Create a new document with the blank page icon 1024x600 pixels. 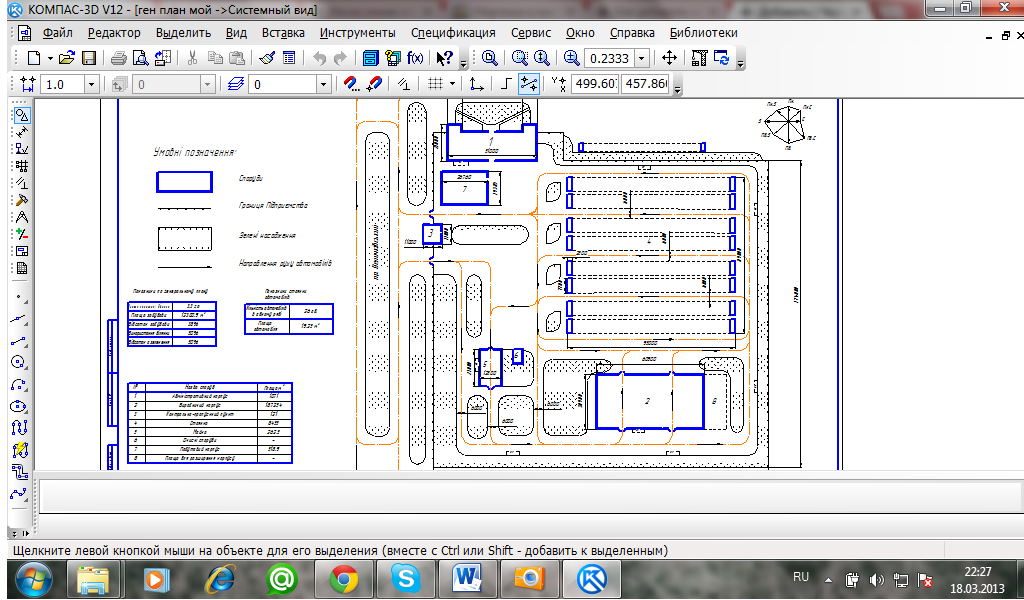33,58
